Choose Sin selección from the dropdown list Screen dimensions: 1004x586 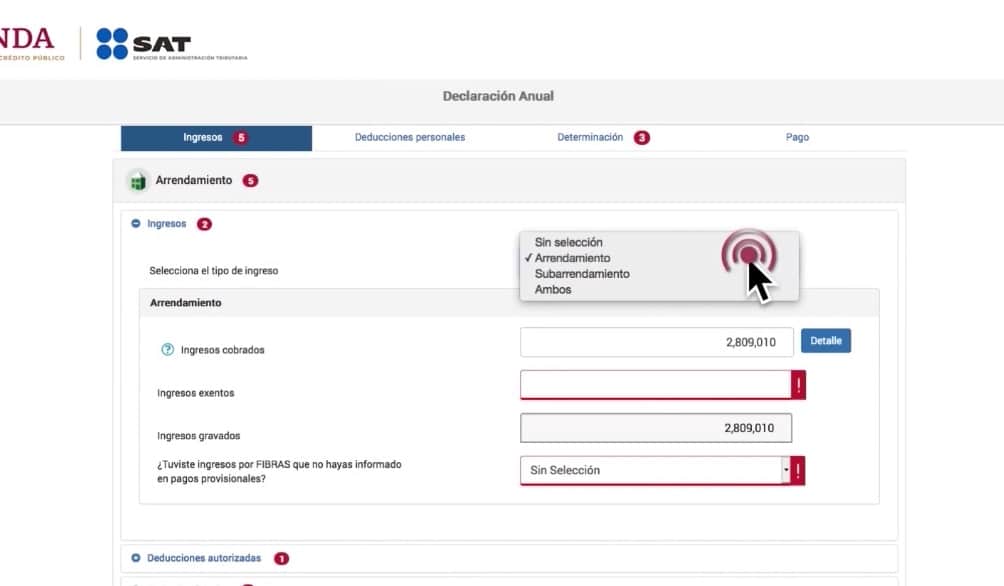point(569,242)
